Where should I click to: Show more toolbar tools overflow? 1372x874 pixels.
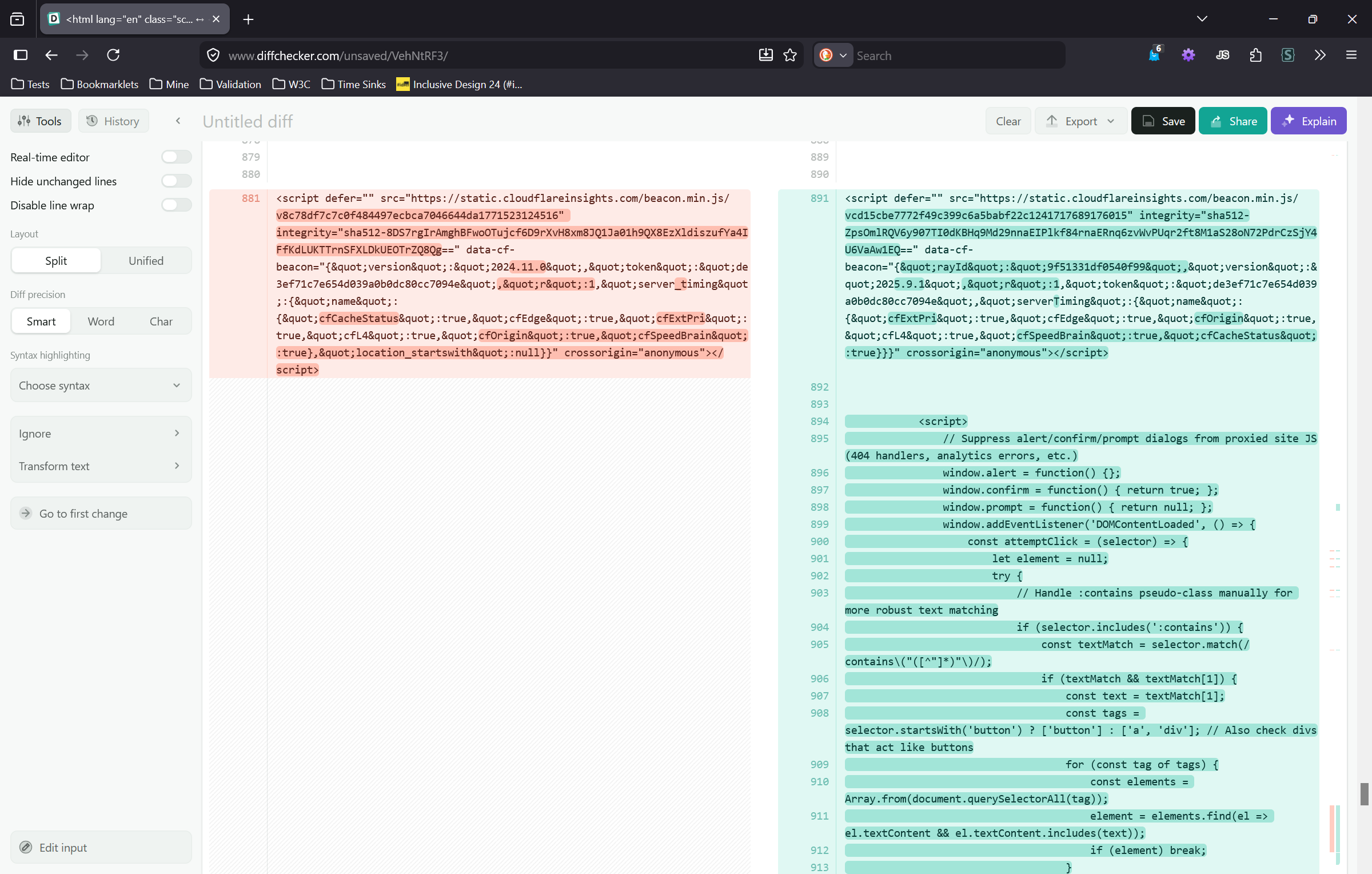[x=1320, y=55]
